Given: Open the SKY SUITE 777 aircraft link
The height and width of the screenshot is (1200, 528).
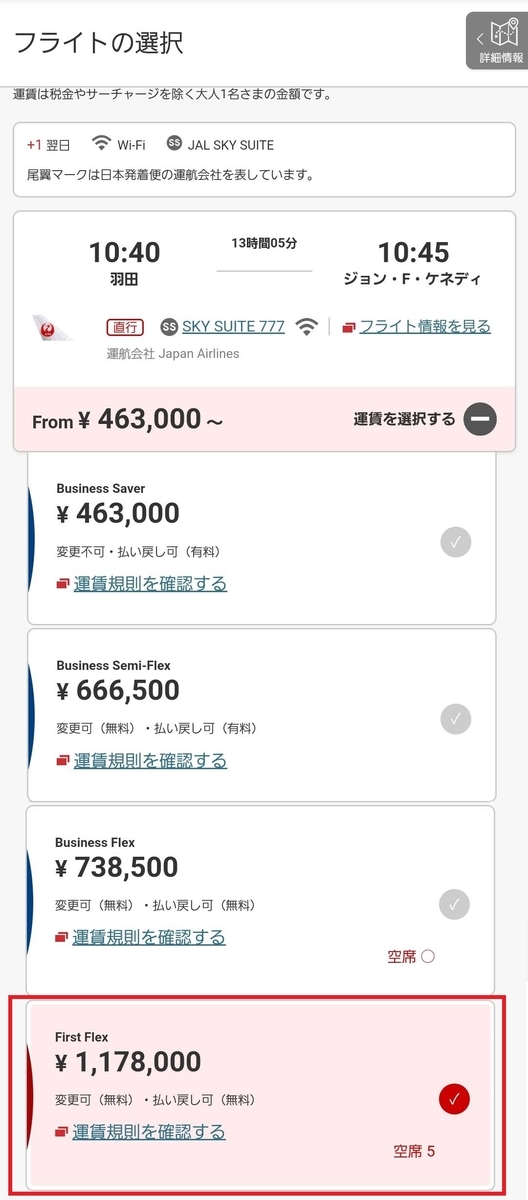Looking at the screenshot, I should coord(233,326).
